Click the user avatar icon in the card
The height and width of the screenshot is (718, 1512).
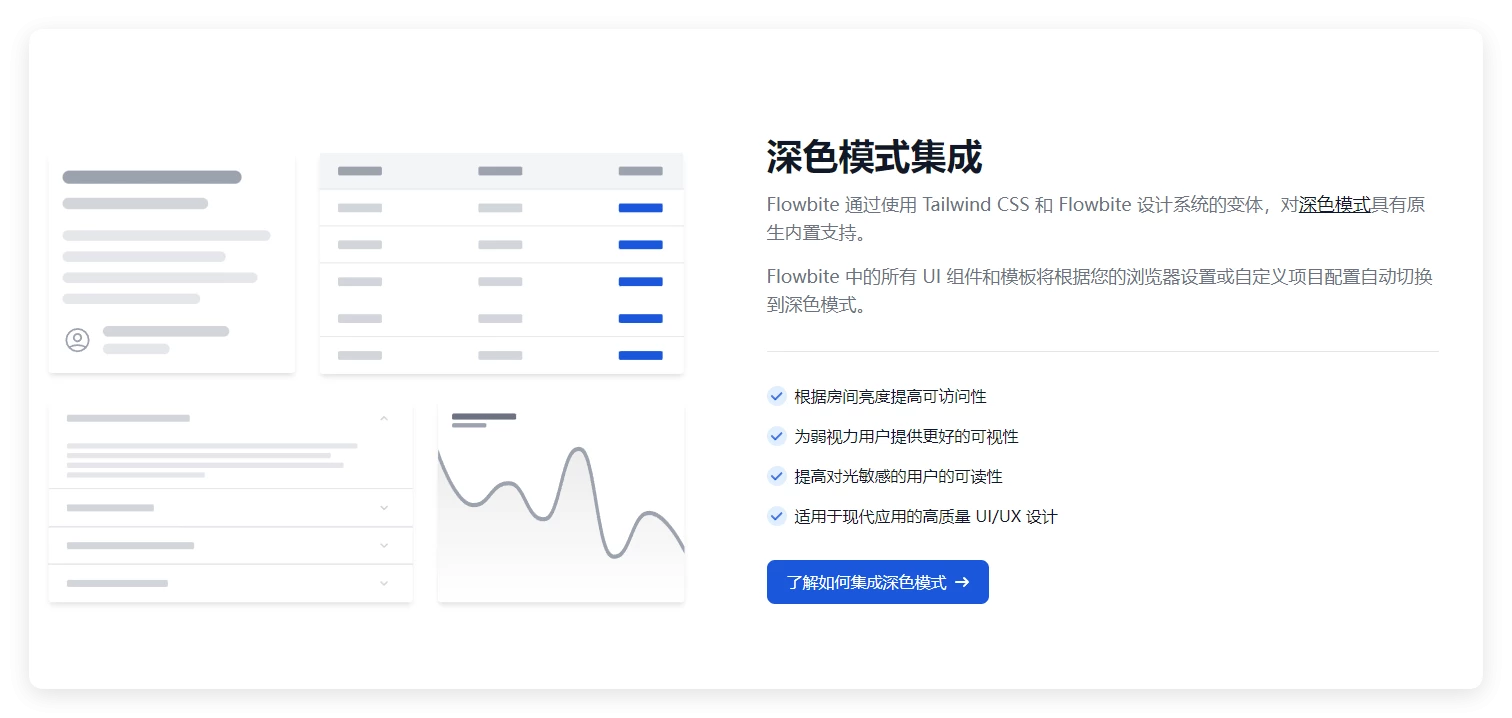point(77,340)
